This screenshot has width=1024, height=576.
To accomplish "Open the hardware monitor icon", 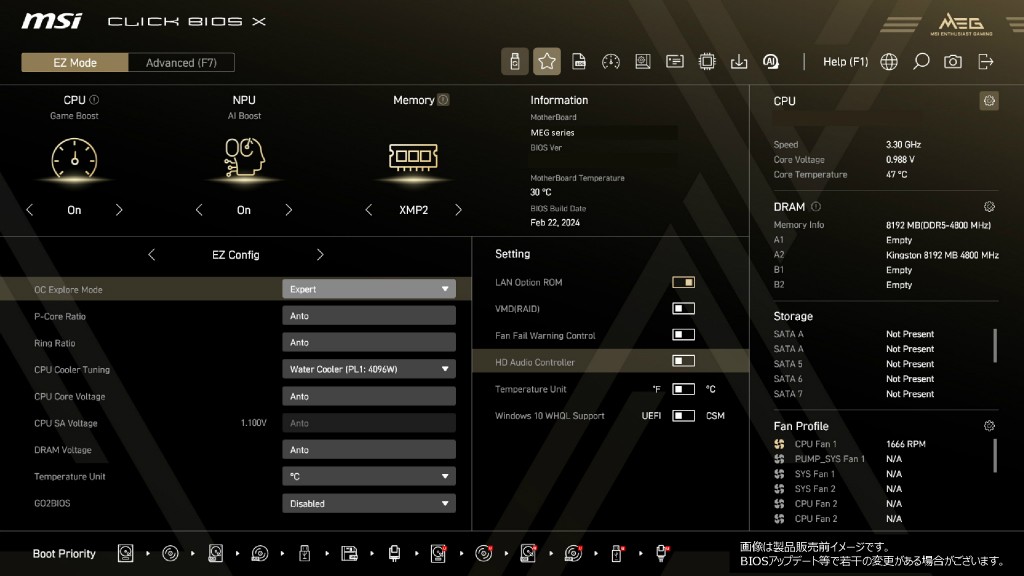I will point(643,62).
